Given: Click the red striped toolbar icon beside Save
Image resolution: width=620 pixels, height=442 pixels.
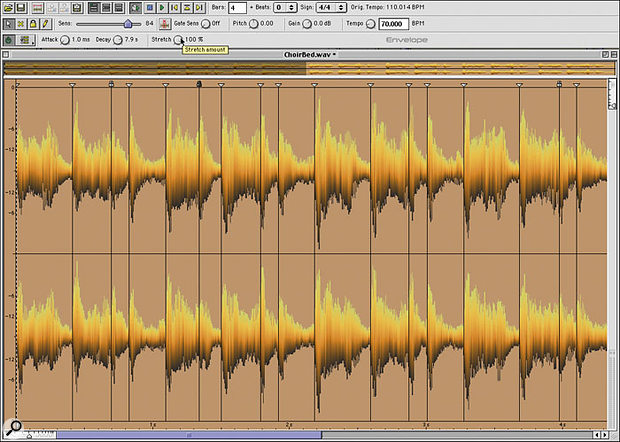Looking at the screenshot, I should [x=38, y=8].
